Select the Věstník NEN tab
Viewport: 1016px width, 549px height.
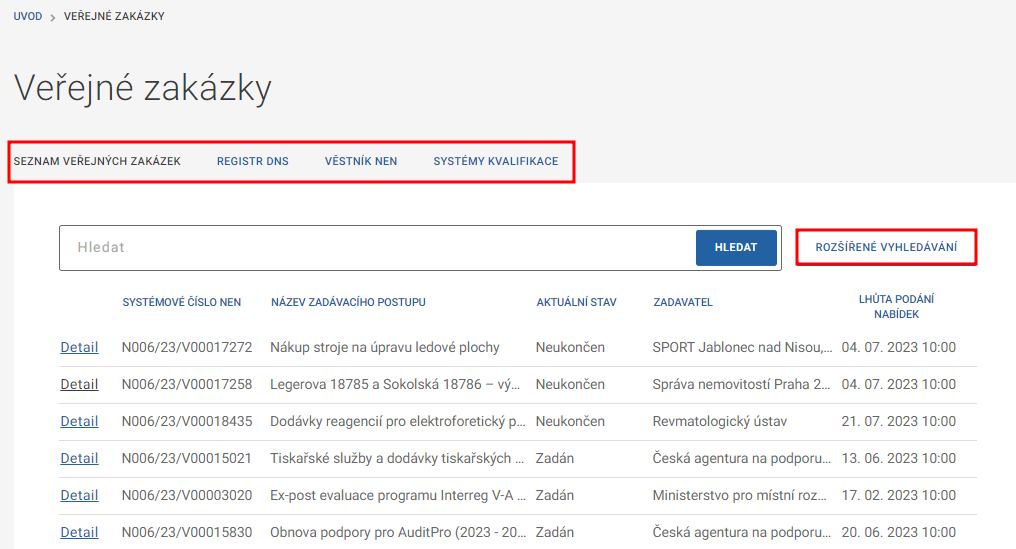coord(360,161)
